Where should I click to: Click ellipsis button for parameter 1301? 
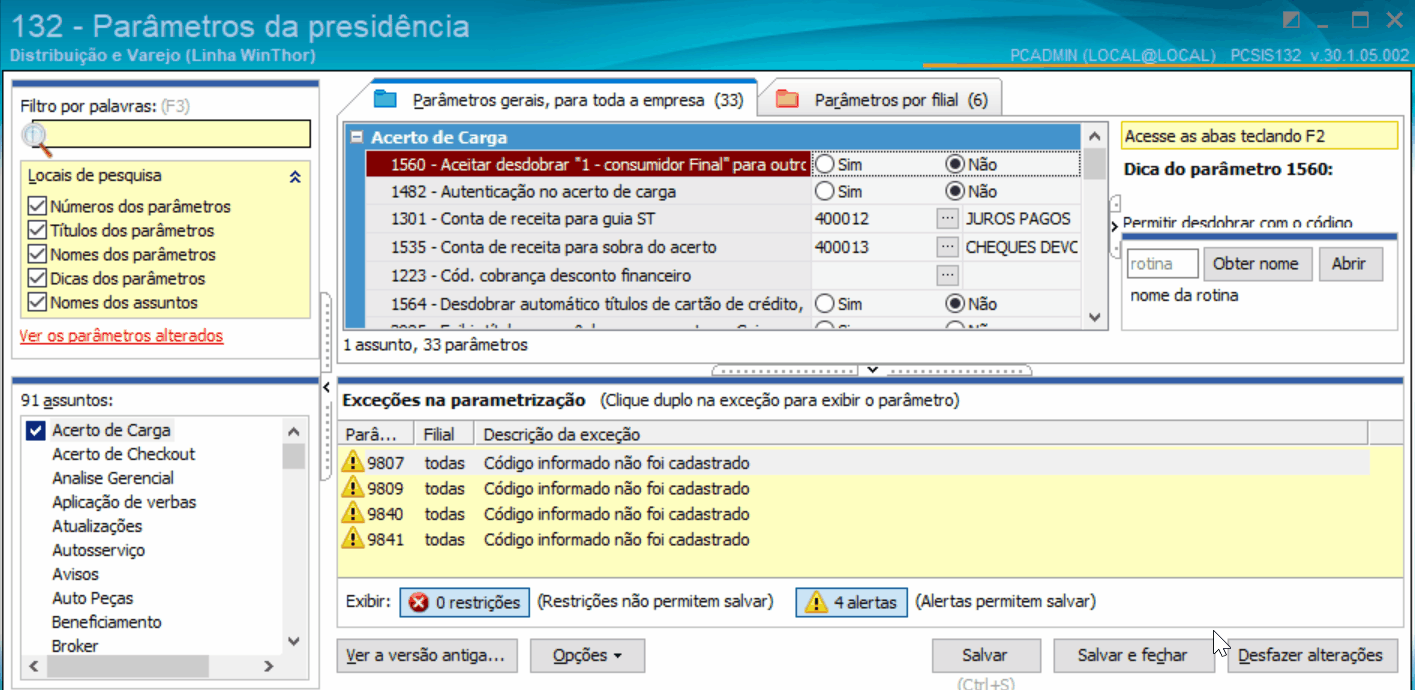(x=947, y=219)
